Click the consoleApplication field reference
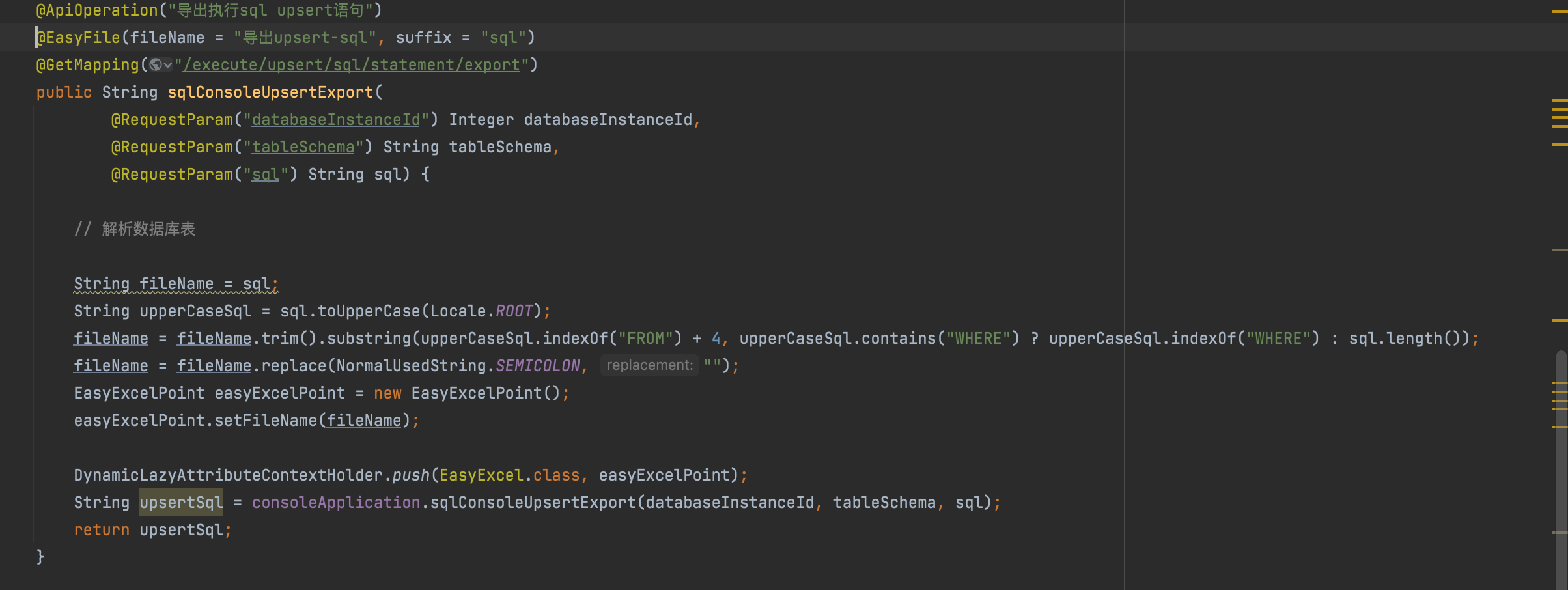 [x=336, y=503]
